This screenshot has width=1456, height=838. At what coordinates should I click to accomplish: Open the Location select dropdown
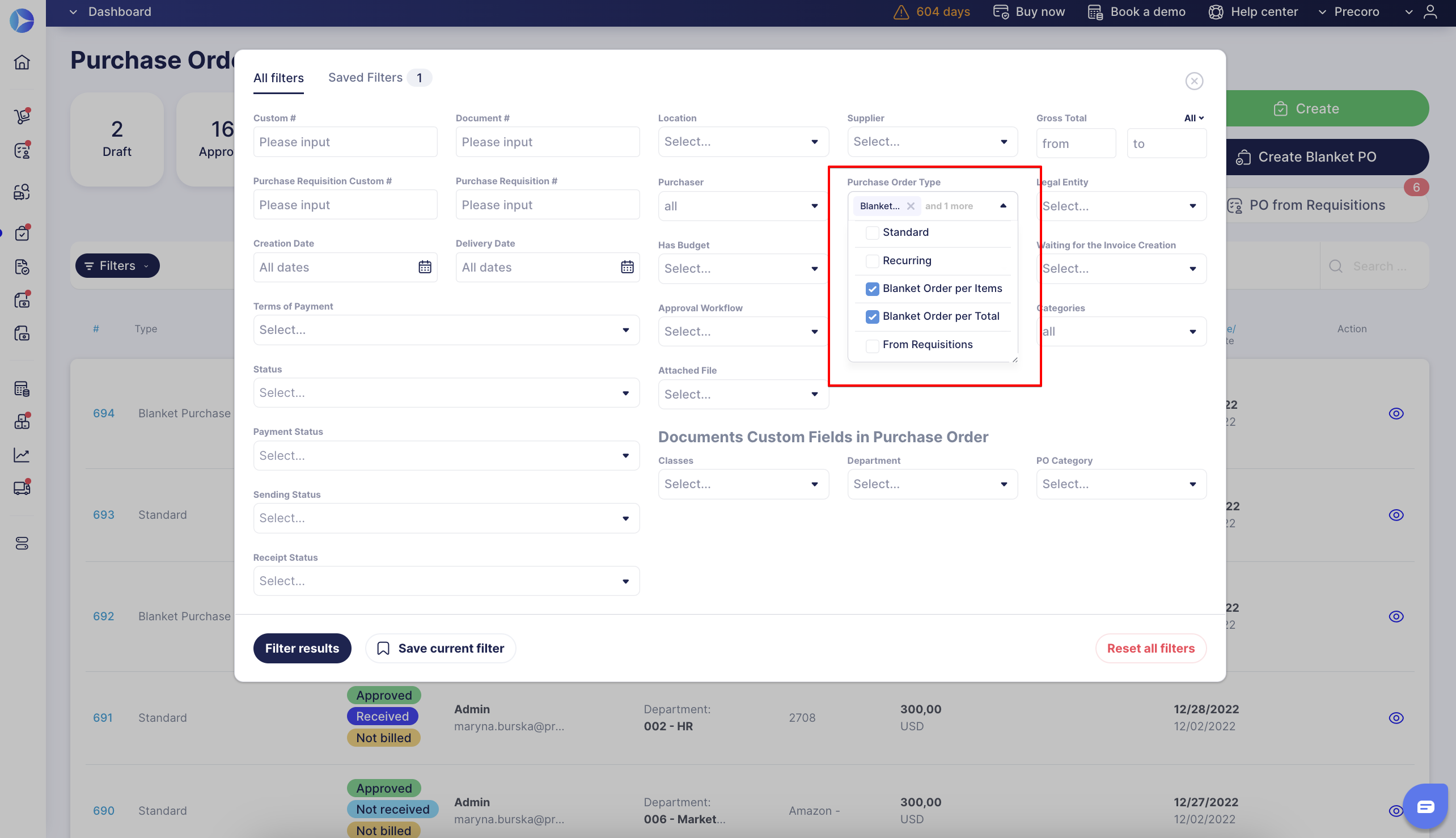[x=743, y=141]
